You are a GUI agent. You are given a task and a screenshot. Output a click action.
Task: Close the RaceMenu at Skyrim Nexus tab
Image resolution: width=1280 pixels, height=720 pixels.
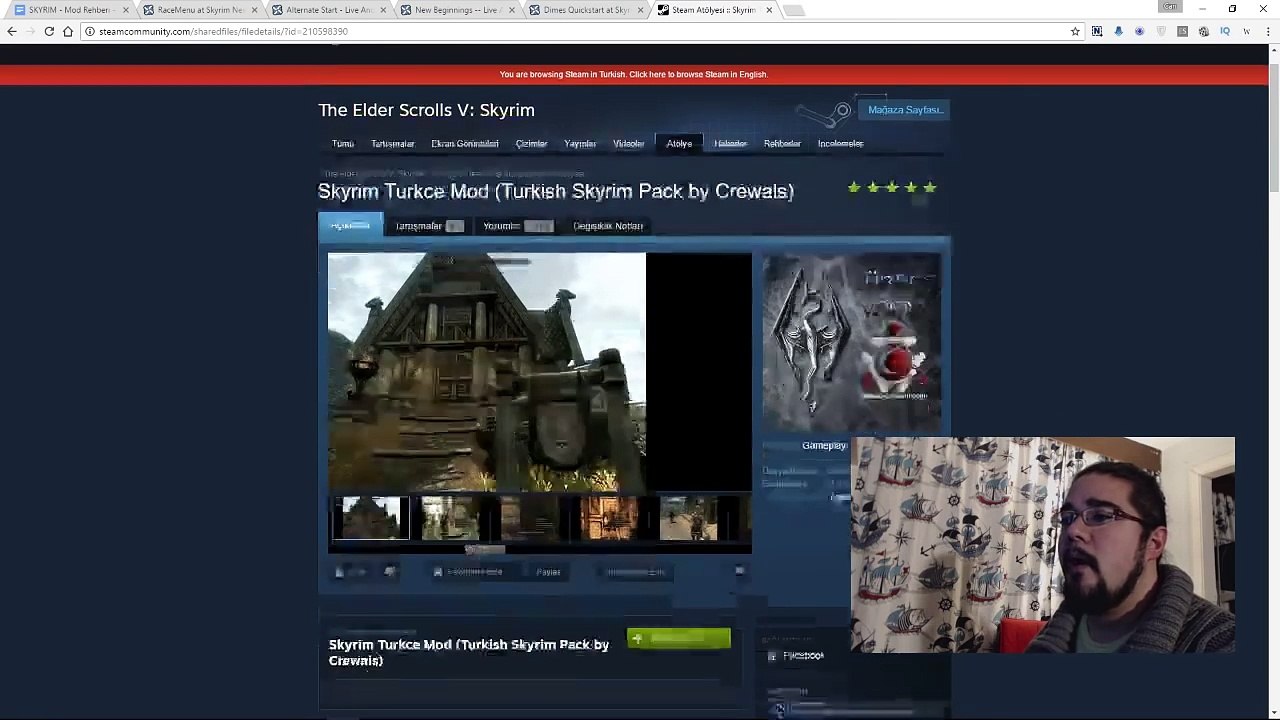point(254,10)
